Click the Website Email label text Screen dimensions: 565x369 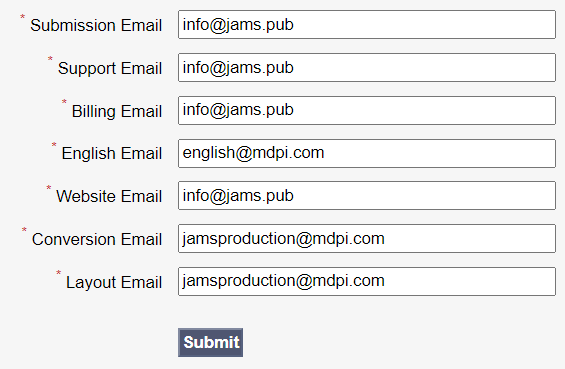point(109,196)
